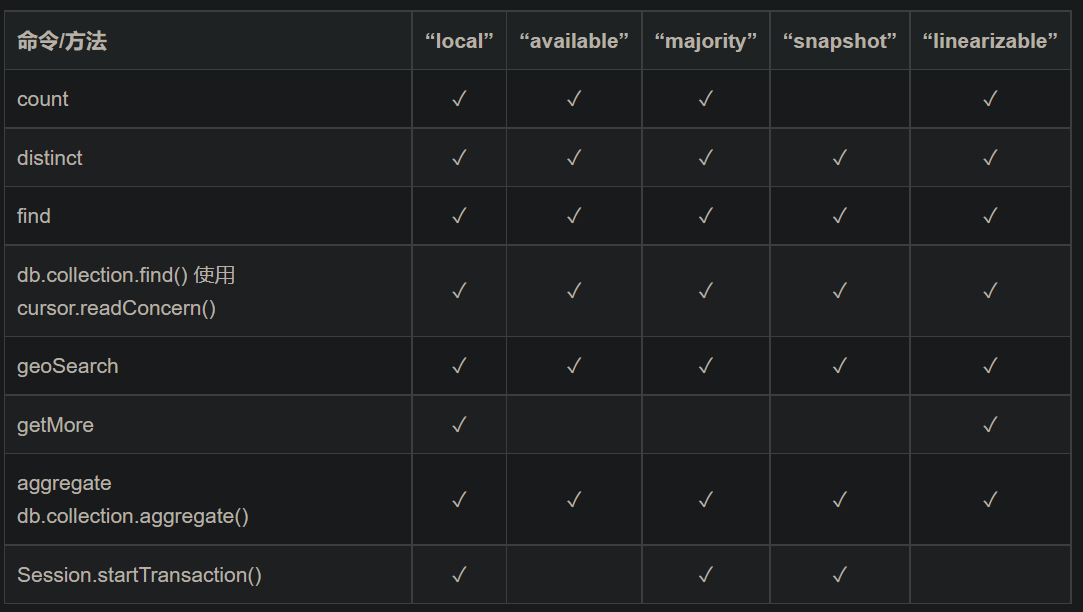Click the checkmark for count under "local"
This screenshot has height=612, width=1083.
[x=459, y=99]
